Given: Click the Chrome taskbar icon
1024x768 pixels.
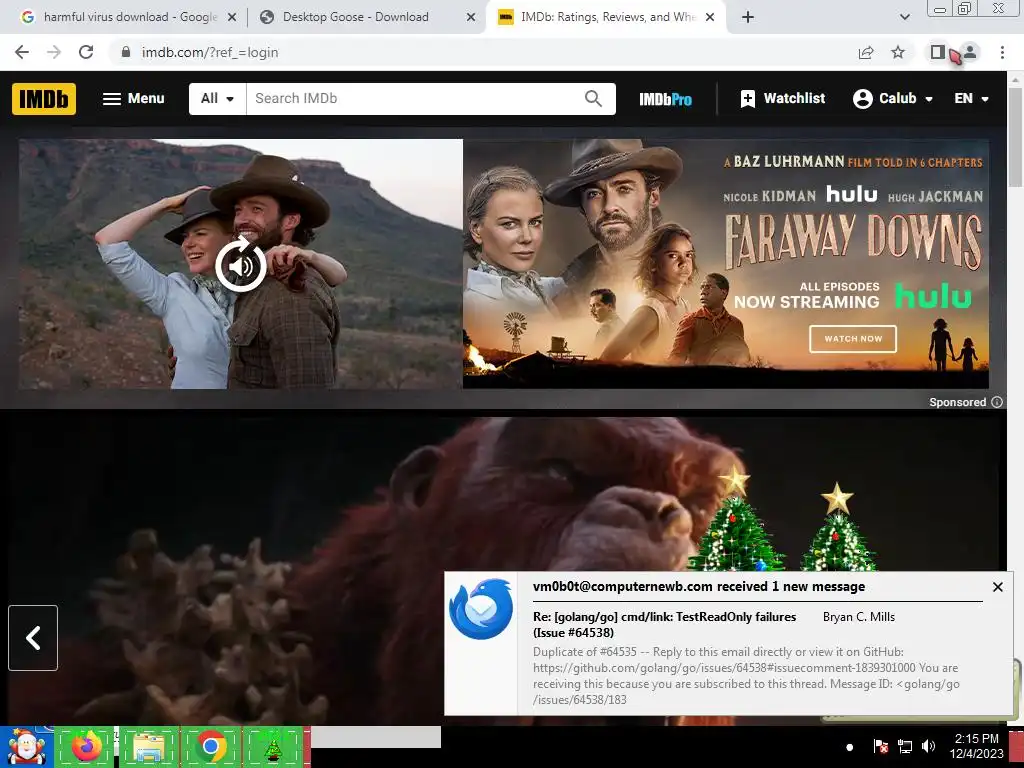Looking at the screenshot, I should coord(210,747).
